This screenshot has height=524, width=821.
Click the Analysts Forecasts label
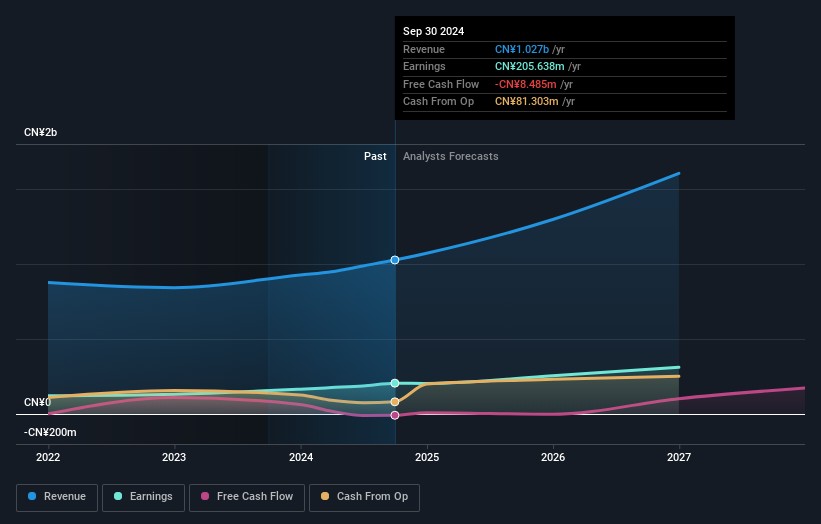[451, 156]
